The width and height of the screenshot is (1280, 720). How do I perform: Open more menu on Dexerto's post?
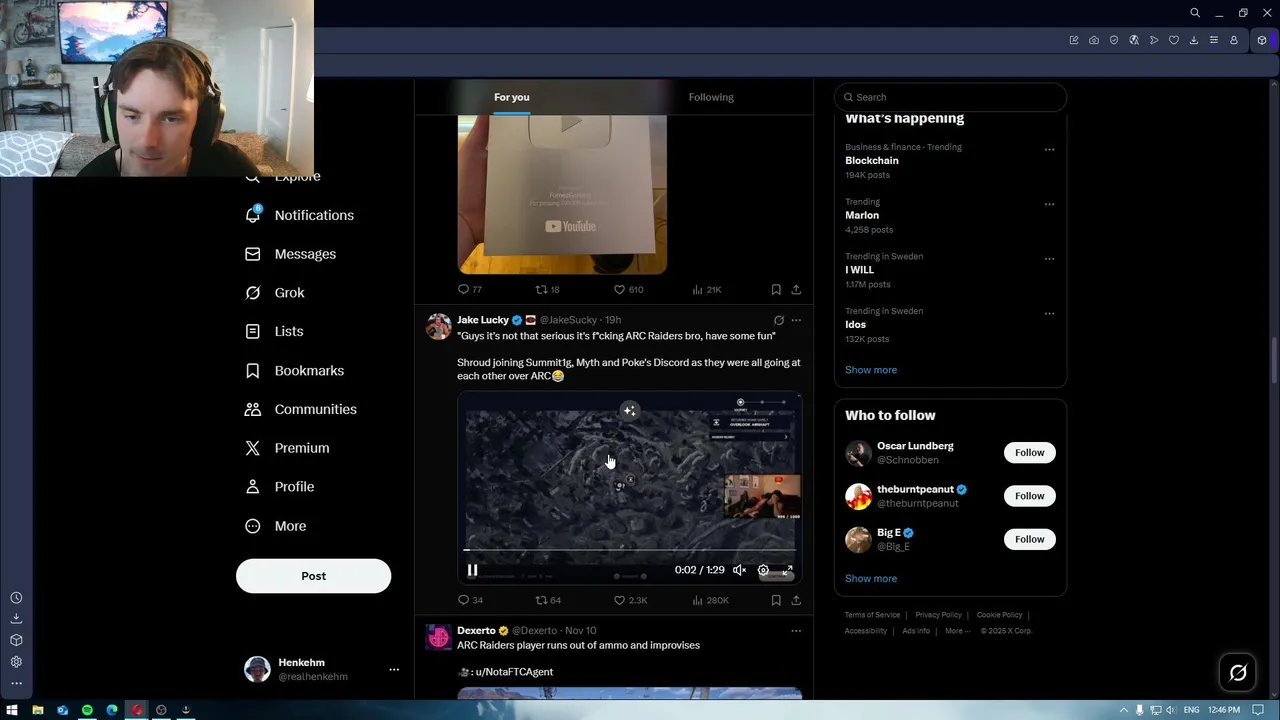tap(796, 631)
